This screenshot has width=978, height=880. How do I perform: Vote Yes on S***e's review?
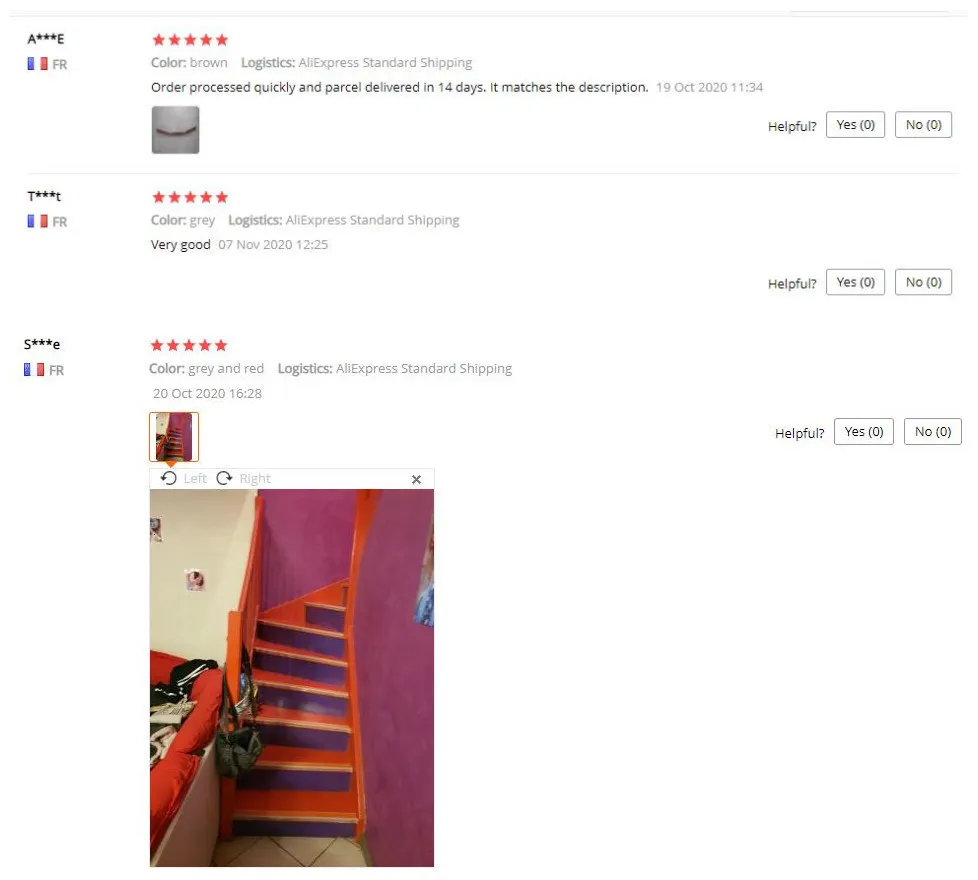click(x=864, y=432)
